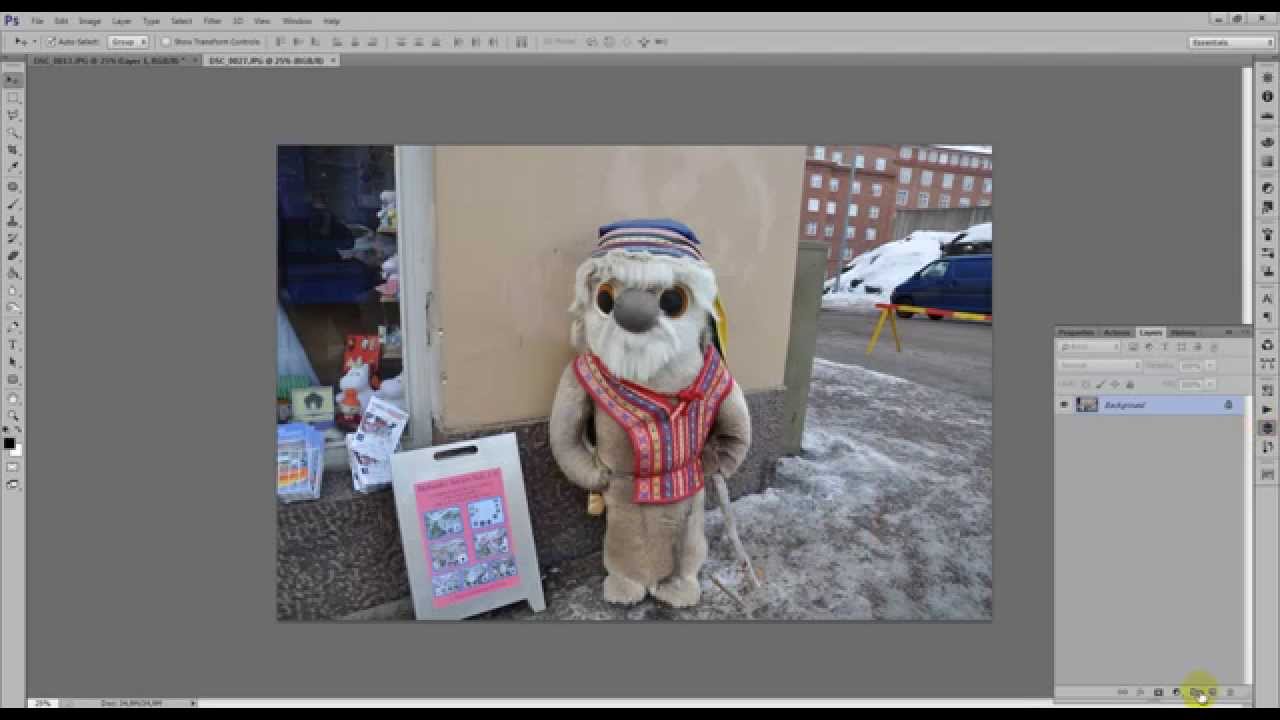The image size is (1280, 720).
Task: Switch to the Properties panel tab
Action: point(1077,332)
